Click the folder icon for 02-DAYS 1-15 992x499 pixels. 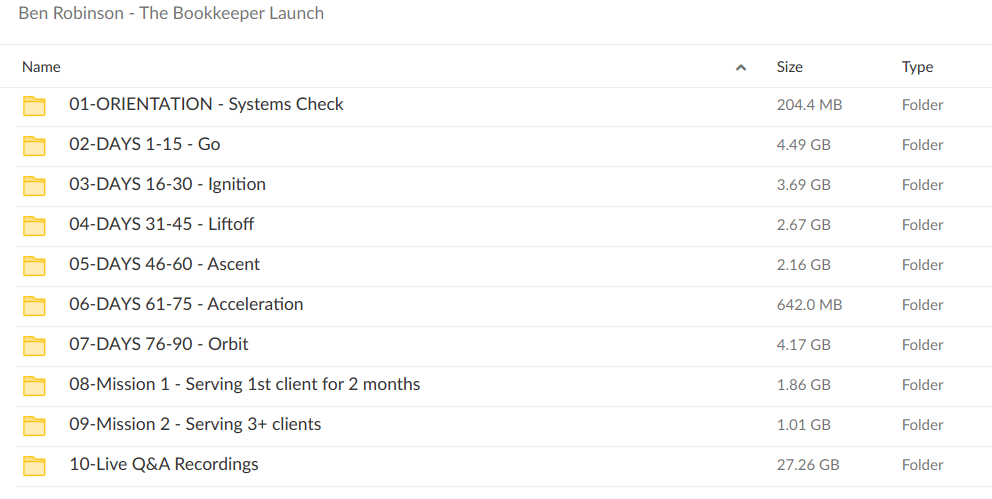coord(35,146)
